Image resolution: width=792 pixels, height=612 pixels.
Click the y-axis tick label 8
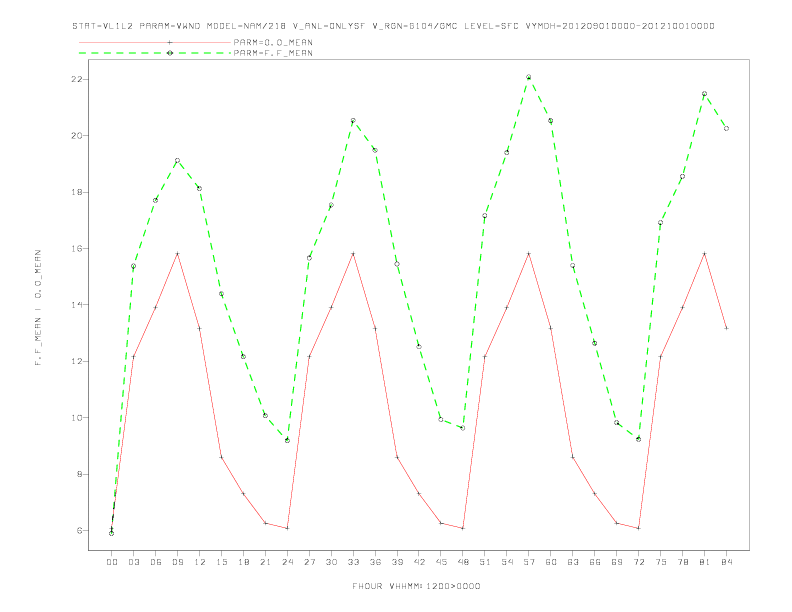click(x=79, y=474)
